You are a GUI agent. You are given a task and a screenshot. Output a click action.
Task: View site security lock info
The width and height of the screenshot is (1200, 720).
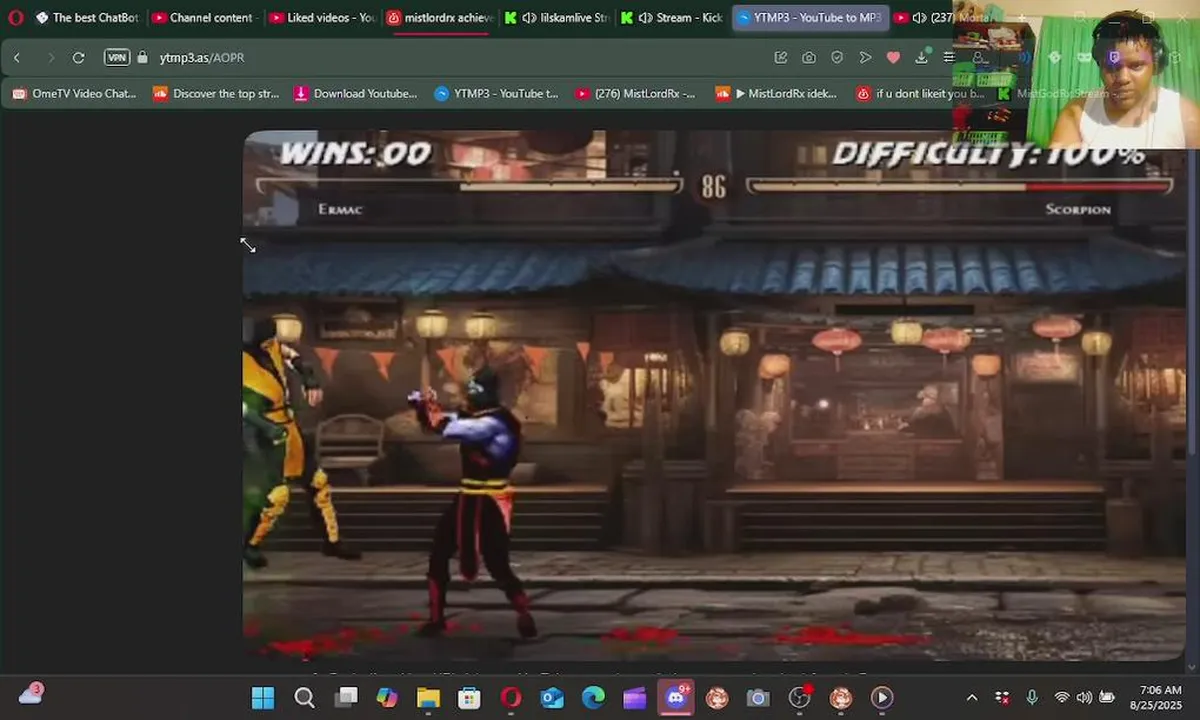142,58
